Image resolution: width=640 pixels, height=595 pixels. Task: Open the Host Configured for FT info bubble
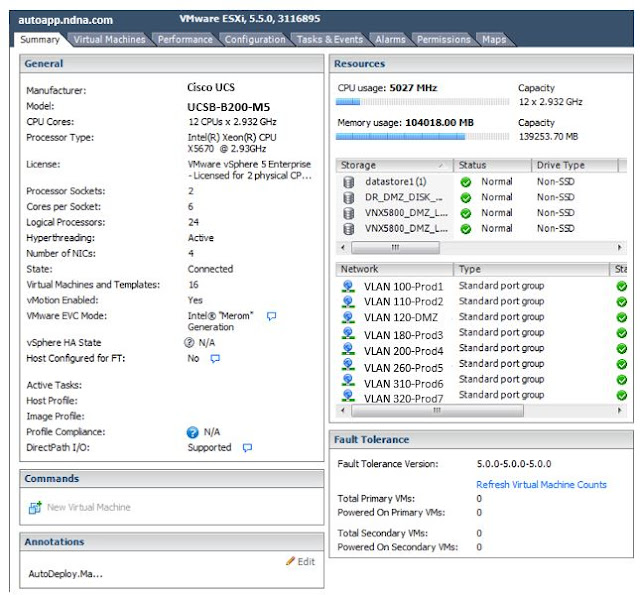tap(215, 359)
